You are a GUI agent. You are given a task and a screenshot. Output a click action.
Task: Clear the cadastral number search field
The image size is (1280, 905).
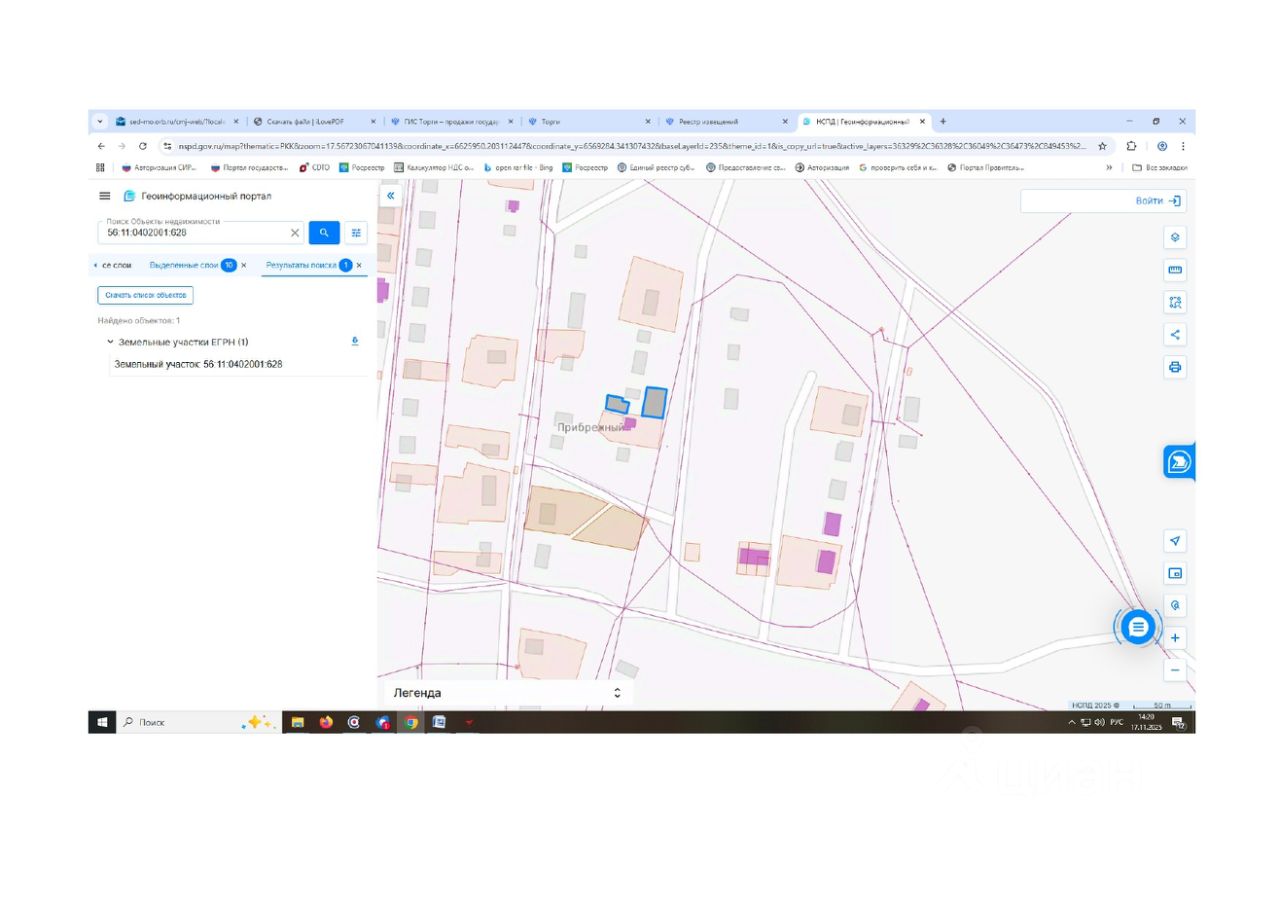(295, 233)
